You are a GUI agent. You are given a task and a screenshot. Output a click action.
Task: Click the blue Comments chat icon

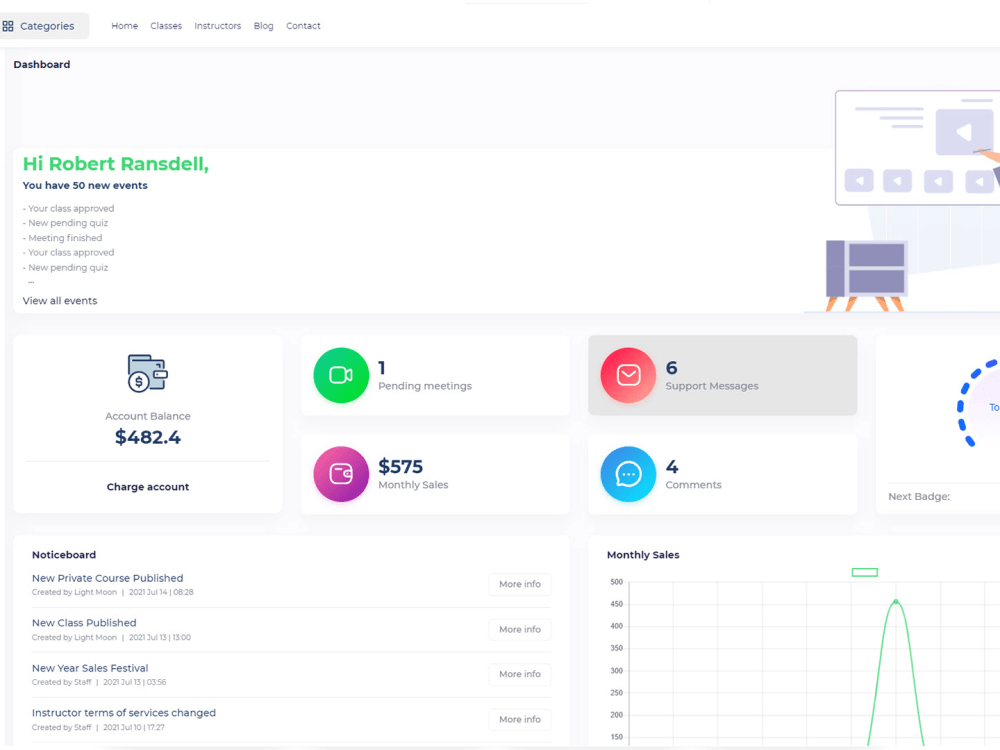628,474
